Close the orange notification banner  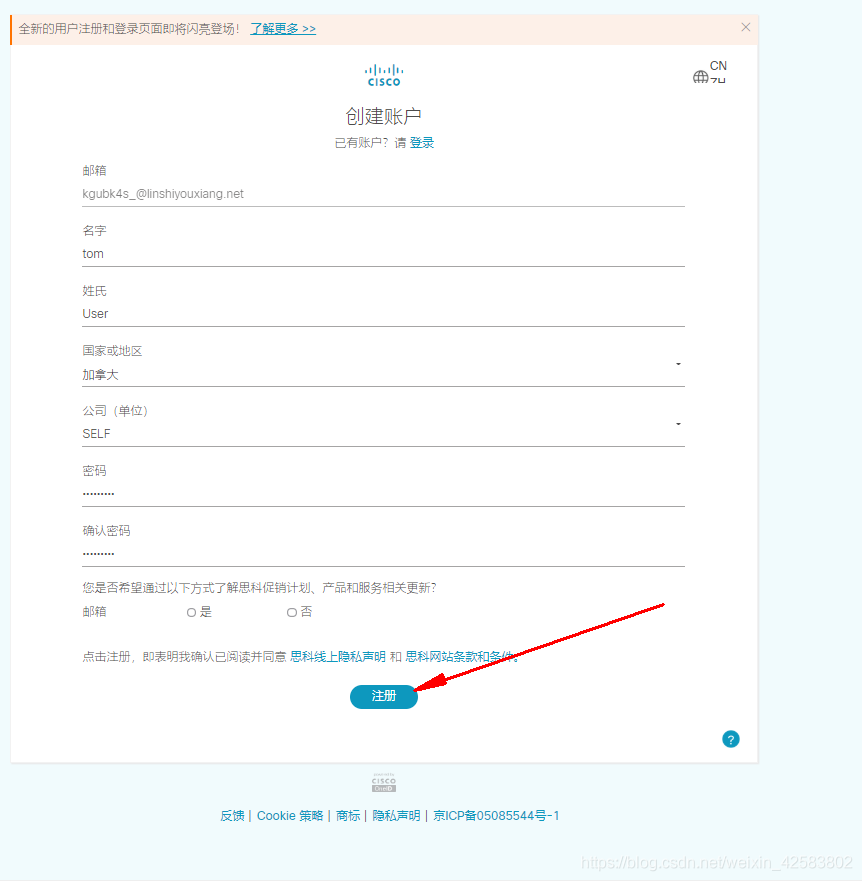(x=745, y=27)
